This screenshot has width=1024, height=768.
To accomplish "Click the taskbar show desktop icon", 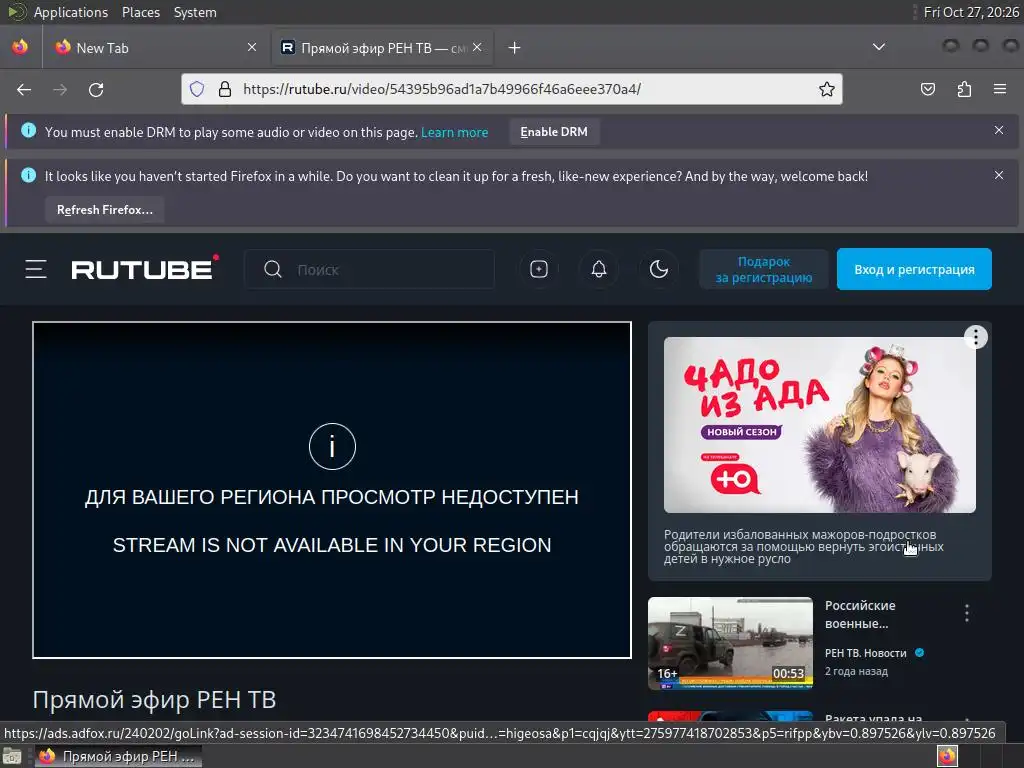I will click(12, 756).
